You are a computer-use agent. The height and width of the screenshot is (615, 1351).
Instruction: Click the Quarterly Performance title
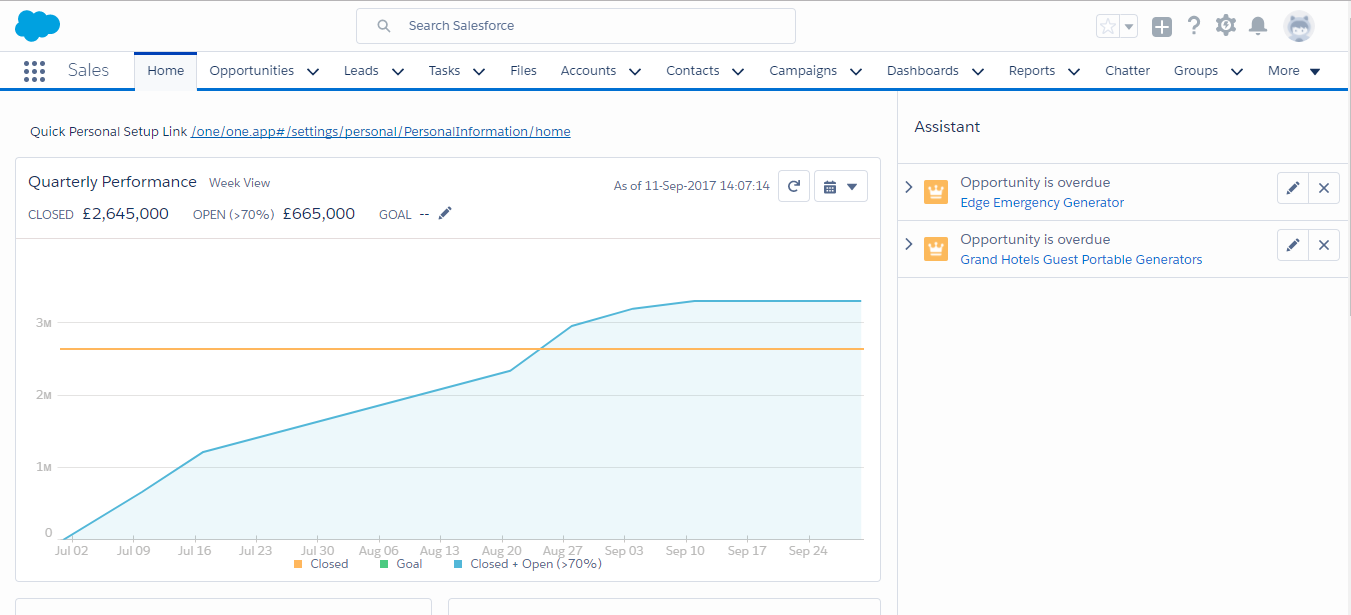(x=112, y=182)
